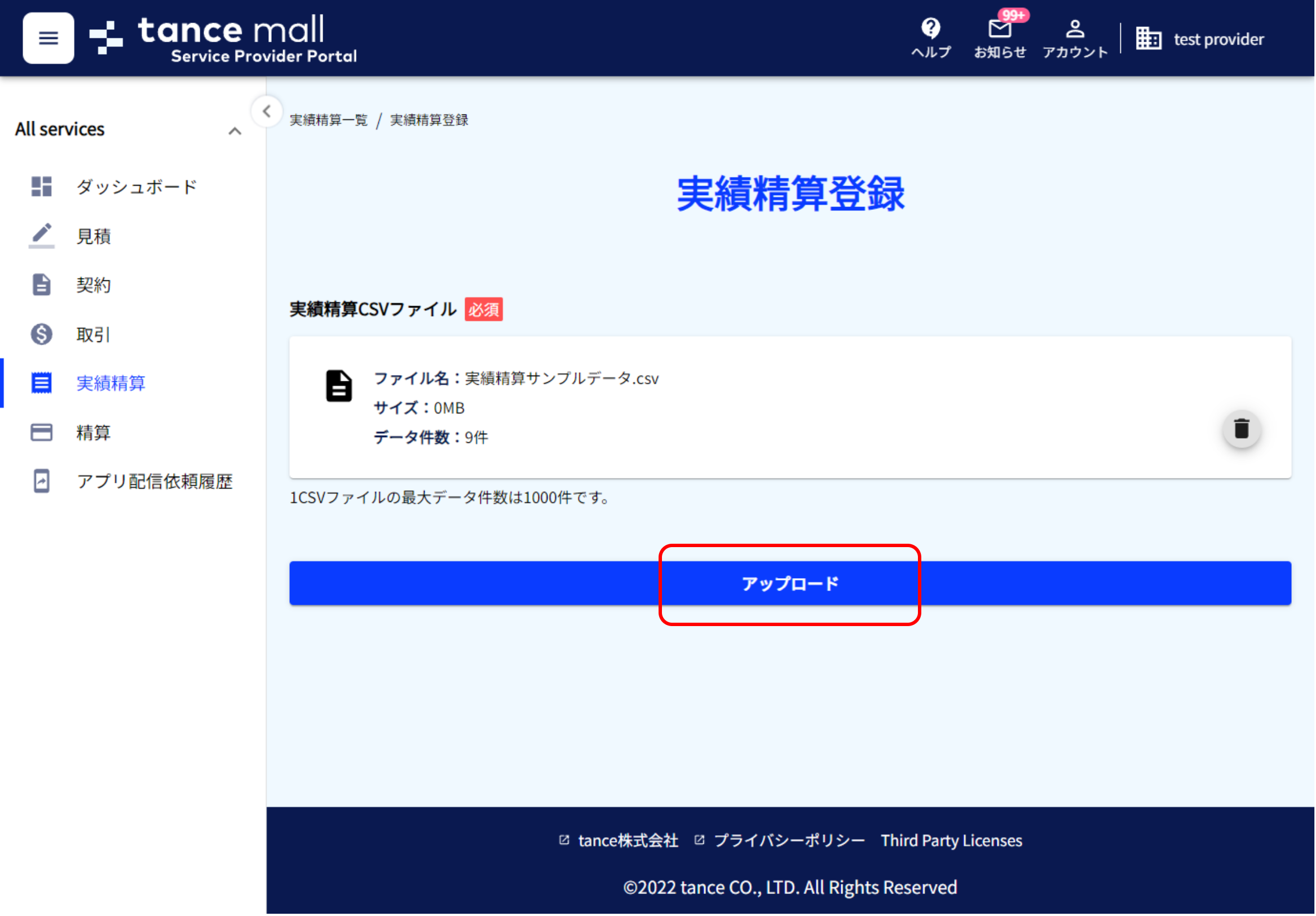This screenshot has height=916, width=1316.
Task: Click the 契約 document icon
Action: tap(41, 285)
